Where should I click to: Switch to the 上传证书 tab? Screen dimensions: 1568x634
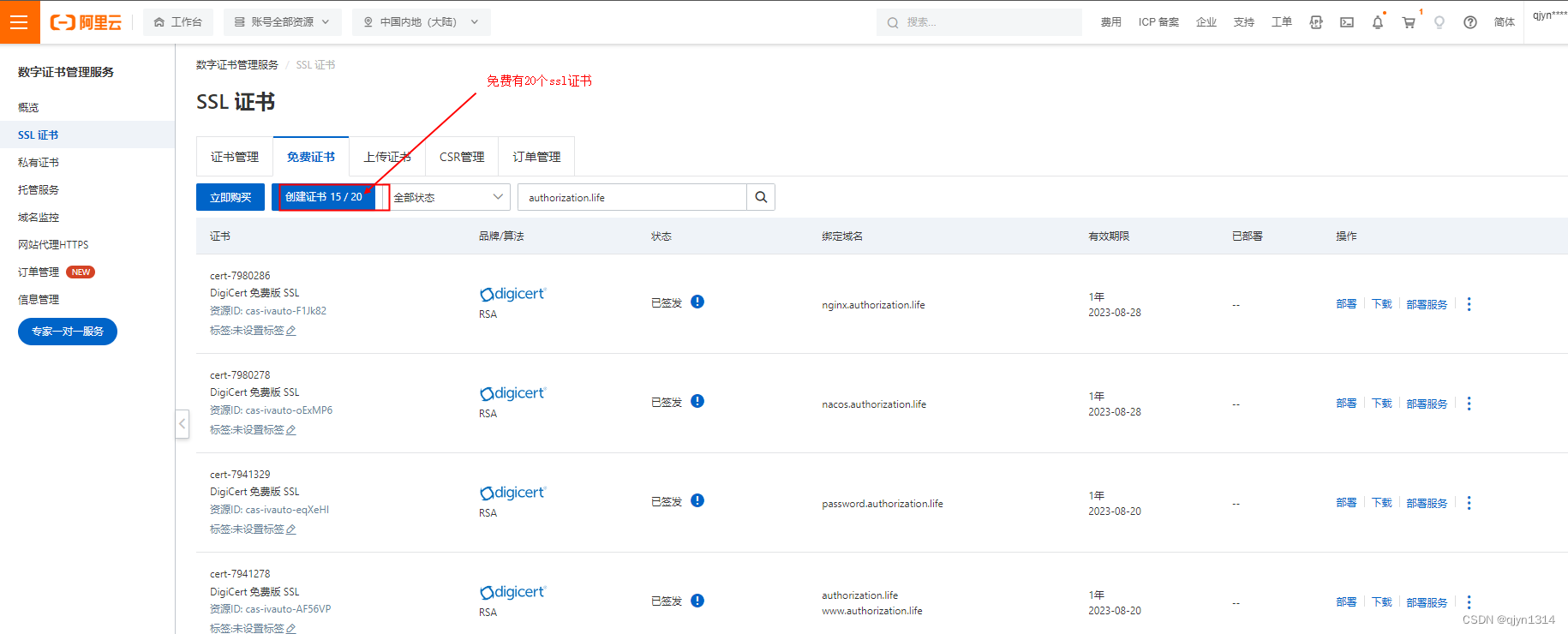tap(387, 157)
